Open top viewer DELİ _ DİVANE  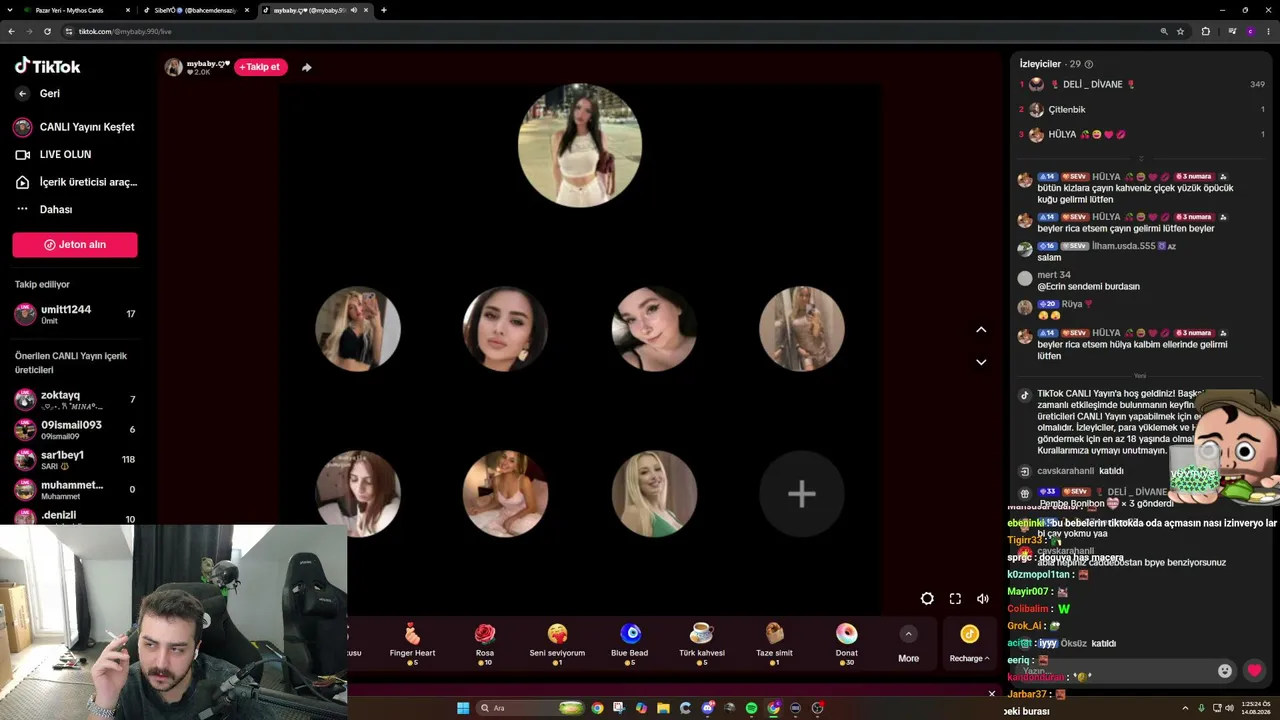(x=1142, y=85)
